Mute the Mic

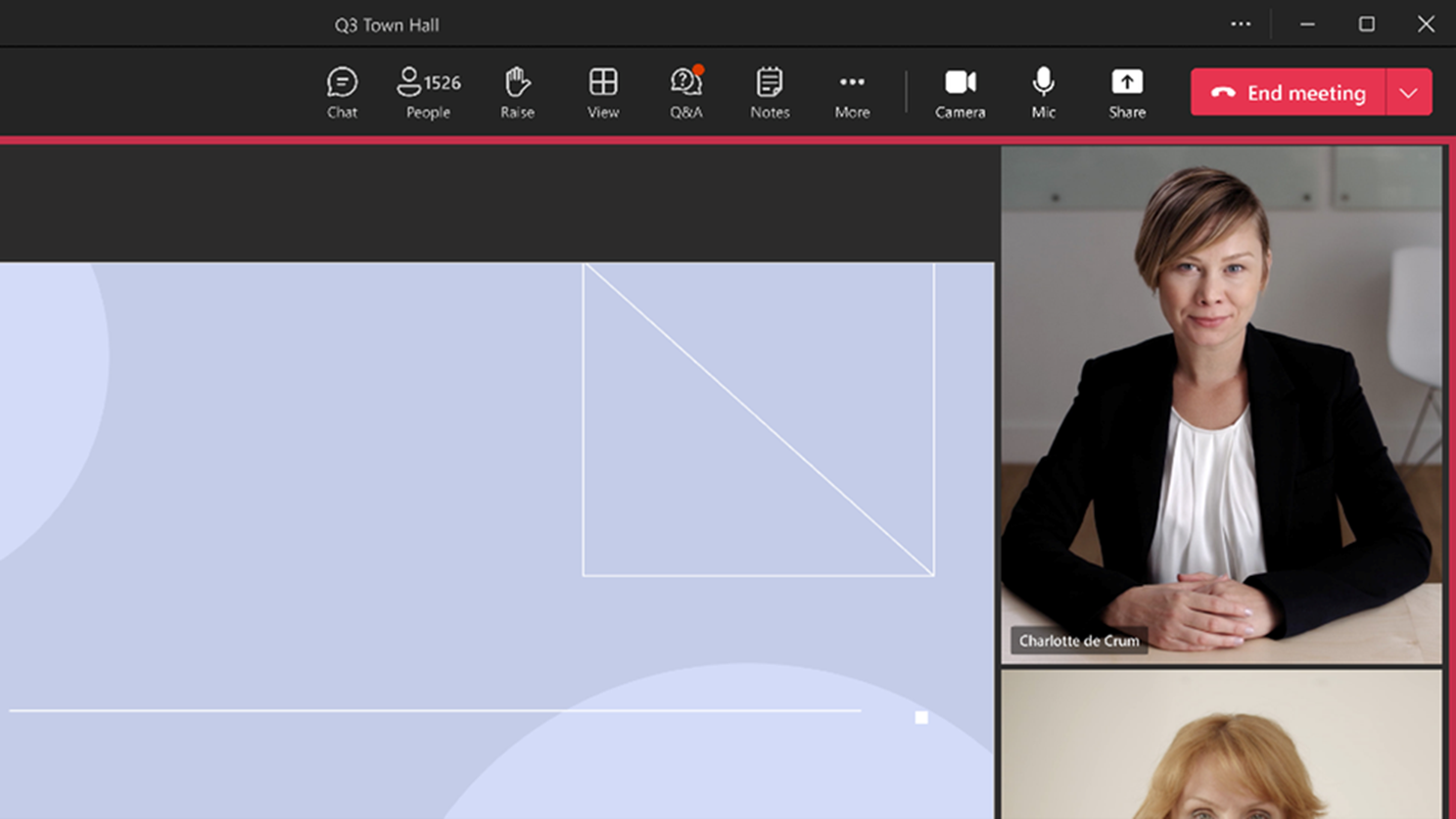[x=1043, y=93]
